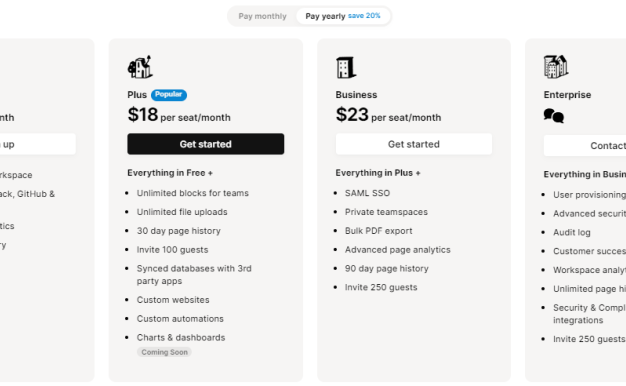
Task: Click the Plus plan house icon
Action: coord(140,67)
